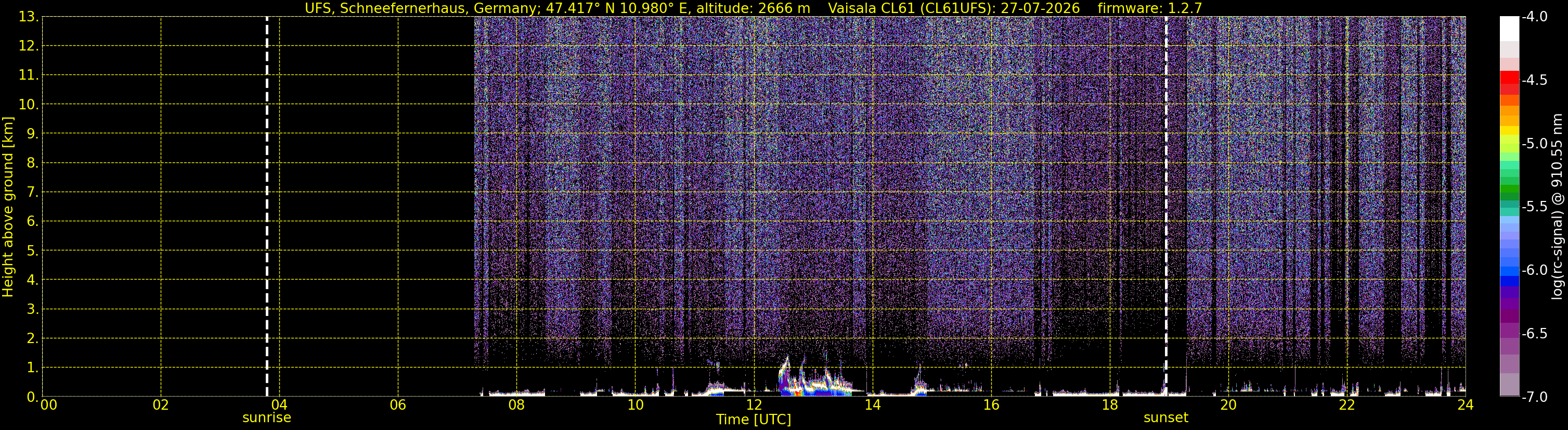Click the '-4.0' colorbar tick label
This screenshot has height=430, width=1568.
(1535, 17)
